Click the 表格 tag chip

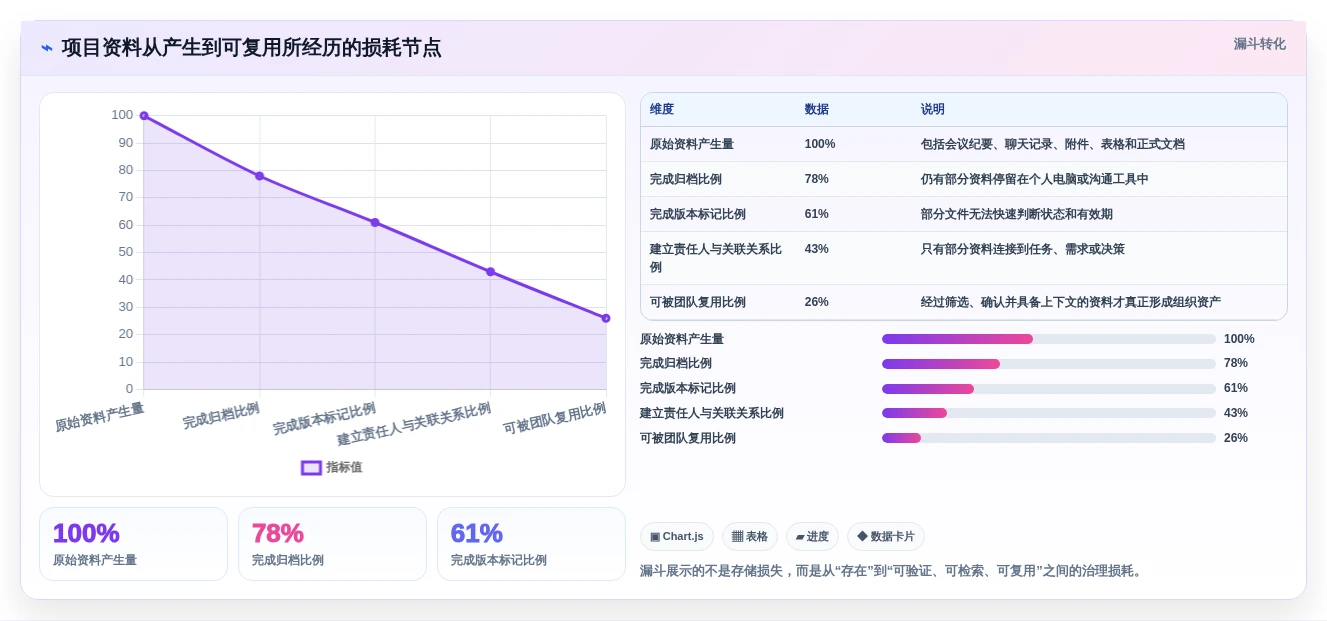coord(750,537)
